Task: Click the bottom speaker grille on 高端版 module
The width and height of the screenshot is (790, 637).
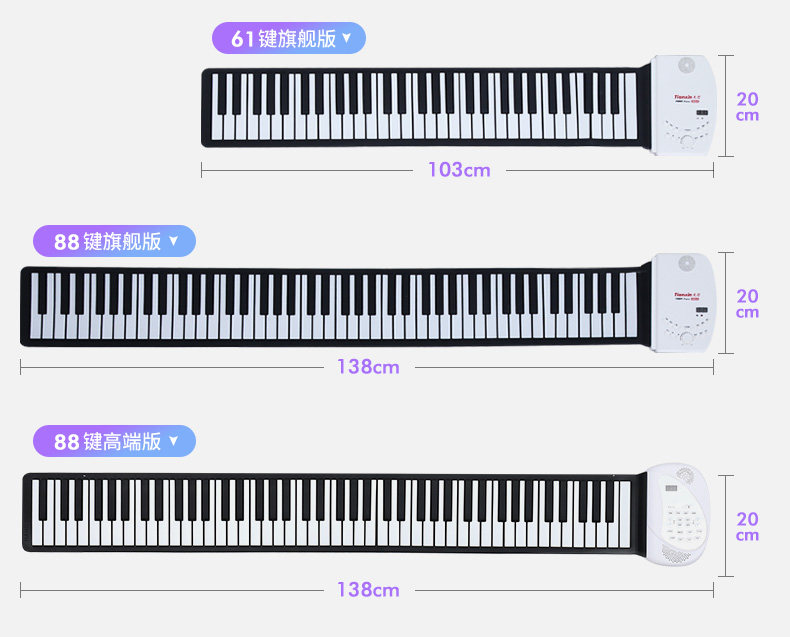Action: click(x=677, y=554)
